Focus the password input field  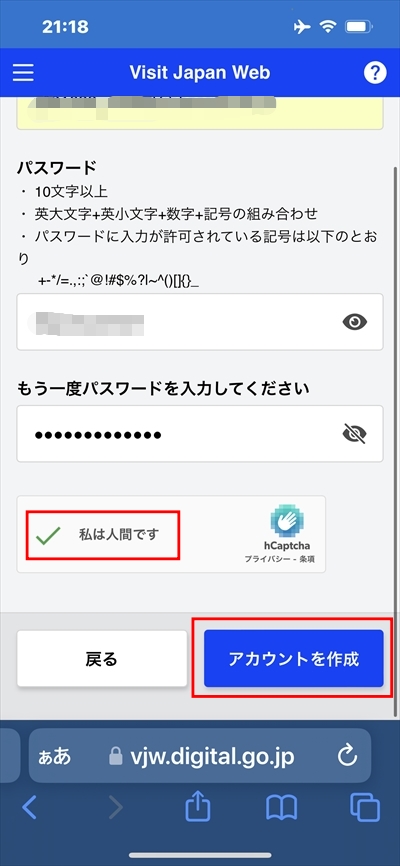pos(200,322)
